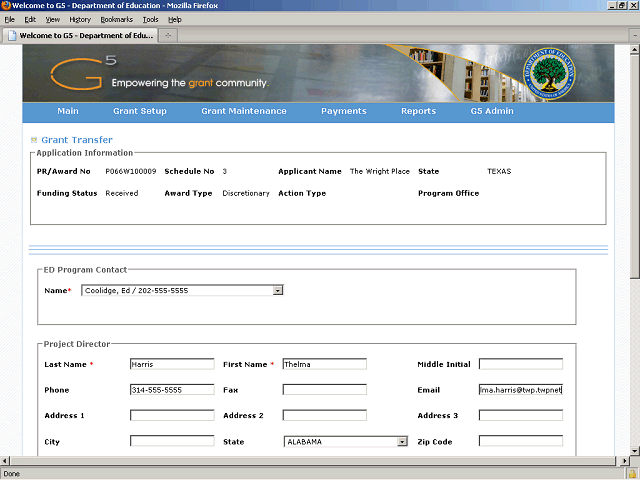Click the First Name field containing Thelma
This screenshot has height=480, width=640.
(324, 364)
